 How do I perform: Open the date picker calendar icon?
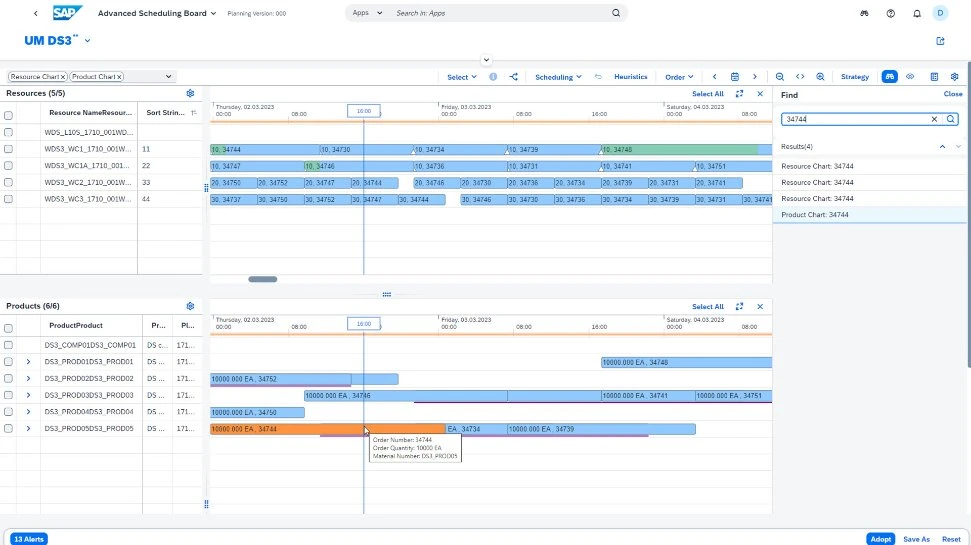[734, 77]
